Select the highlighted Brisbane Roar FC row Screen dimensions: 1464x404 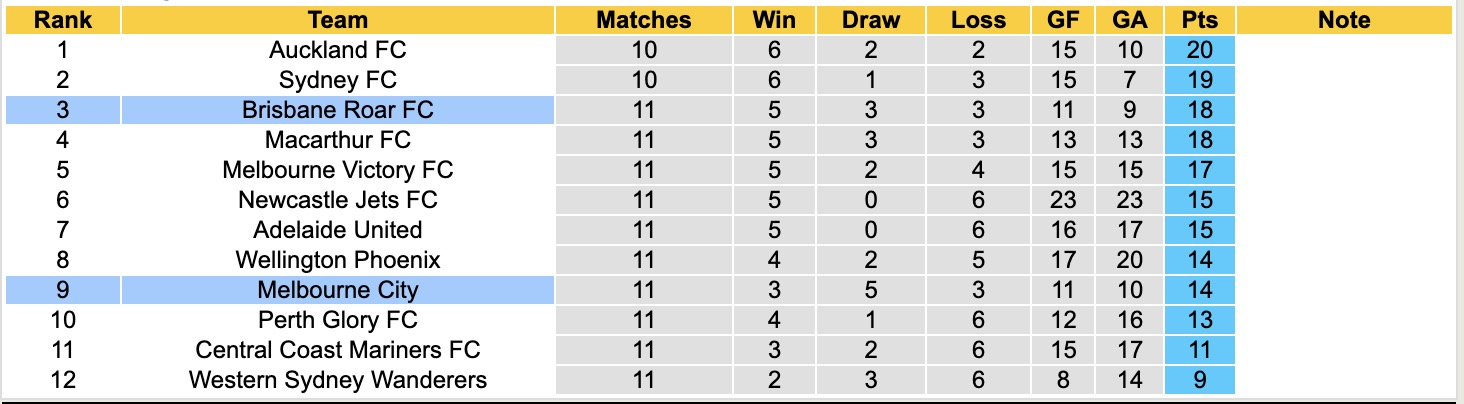pyautogui.click(x=338, y=110)
